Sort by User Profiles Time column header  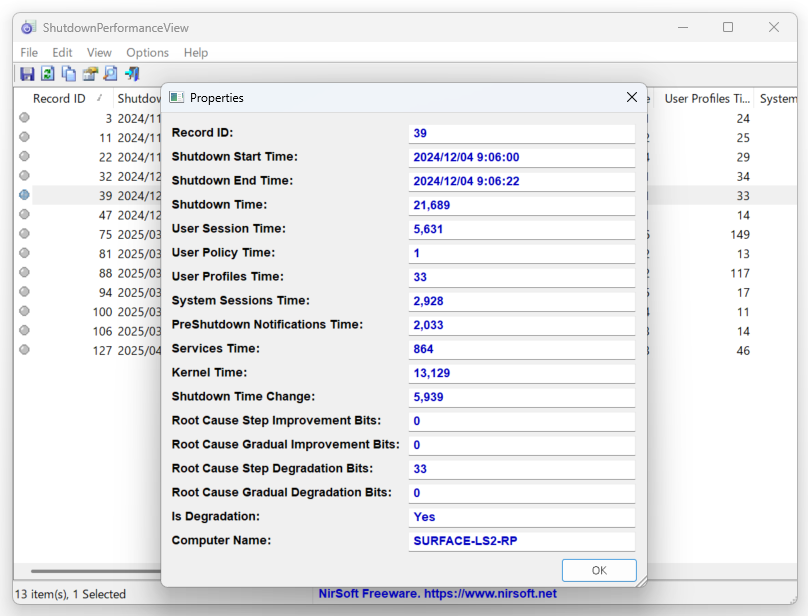tap(706, 98)
